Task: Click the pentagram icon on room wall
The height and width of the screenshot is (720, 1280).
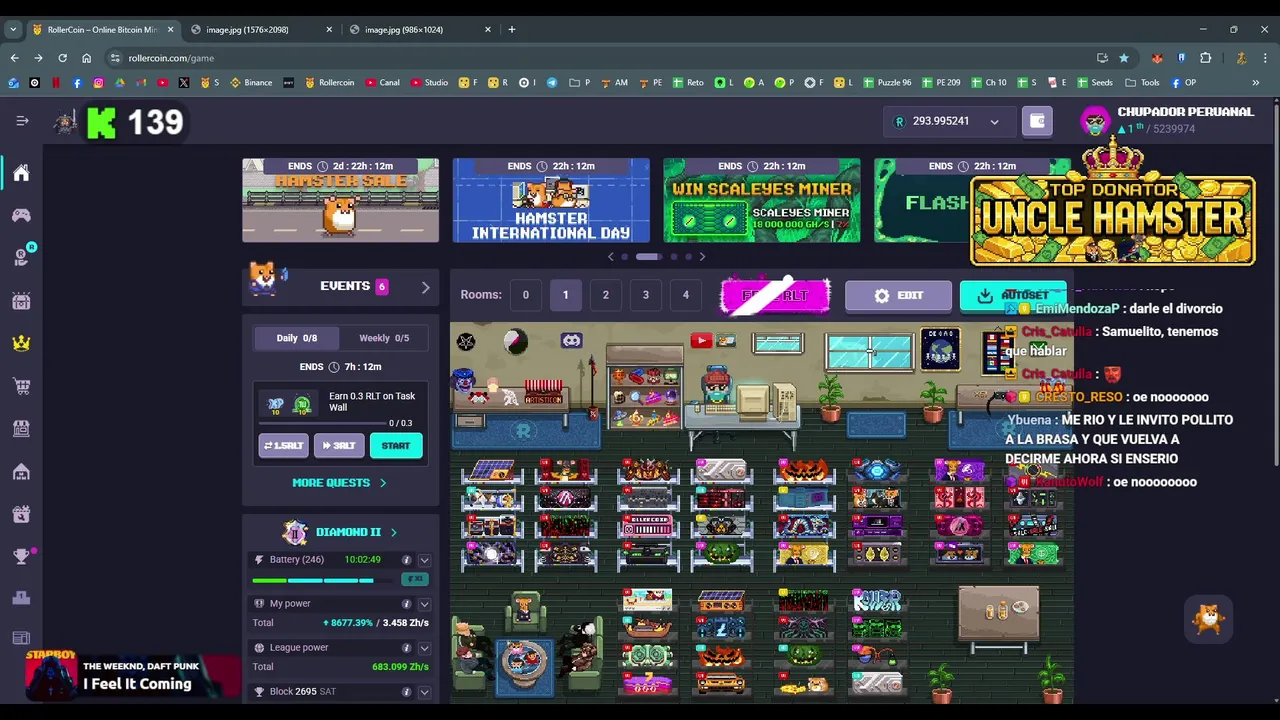Action: 466,342
